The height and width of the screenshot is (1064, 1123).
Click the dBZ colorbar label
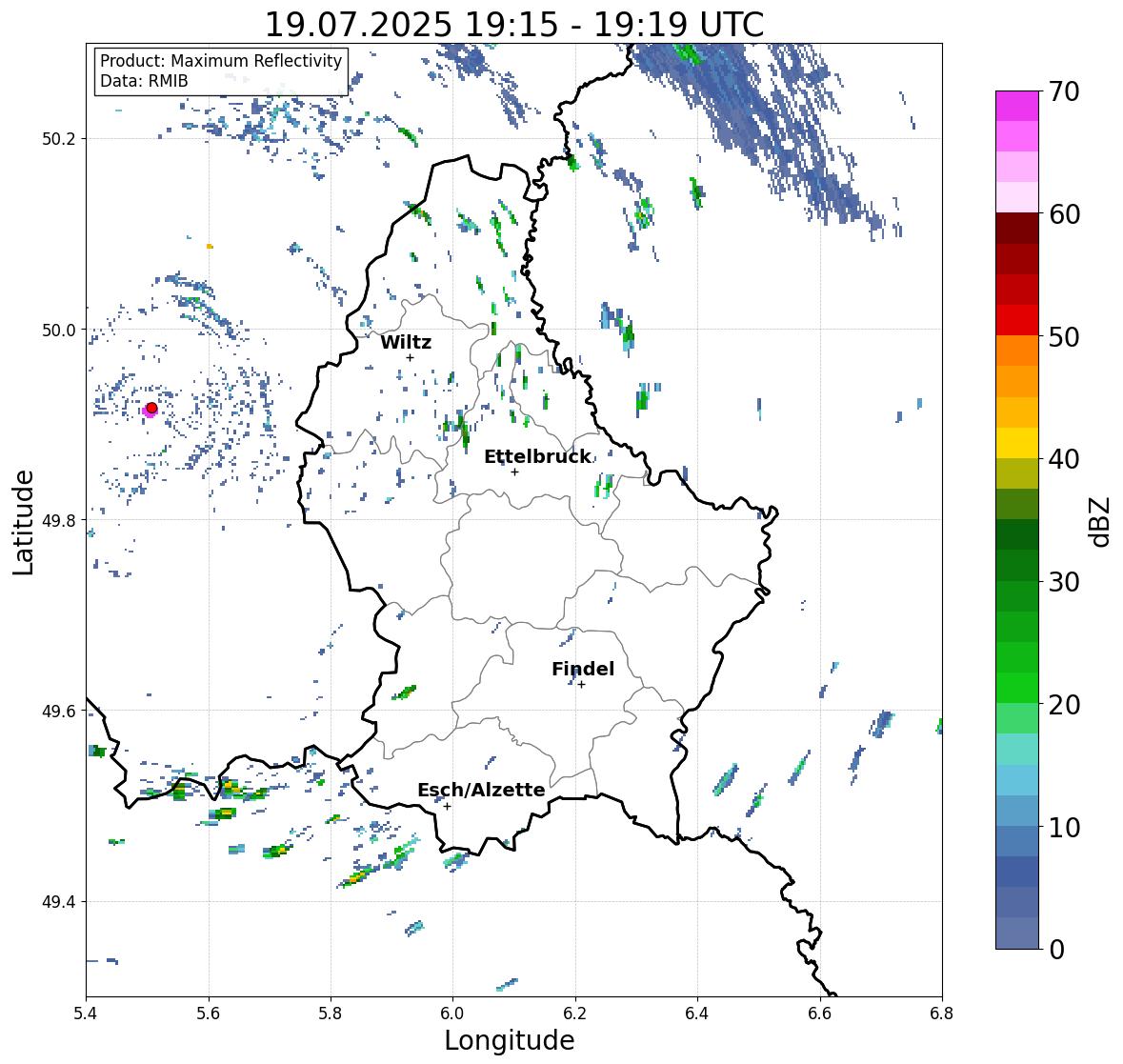coord(1101,521)
